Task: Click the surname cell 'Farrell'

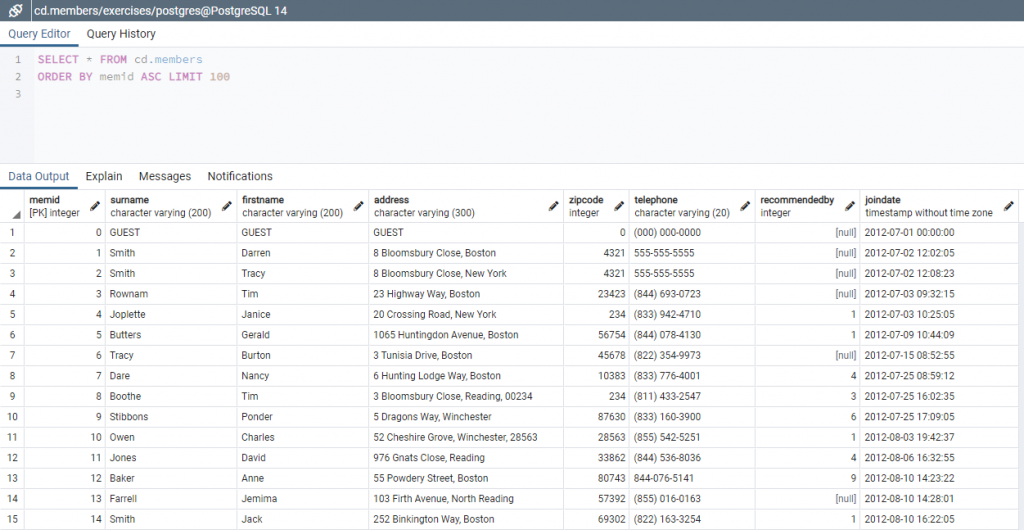Action: (171, 499)
